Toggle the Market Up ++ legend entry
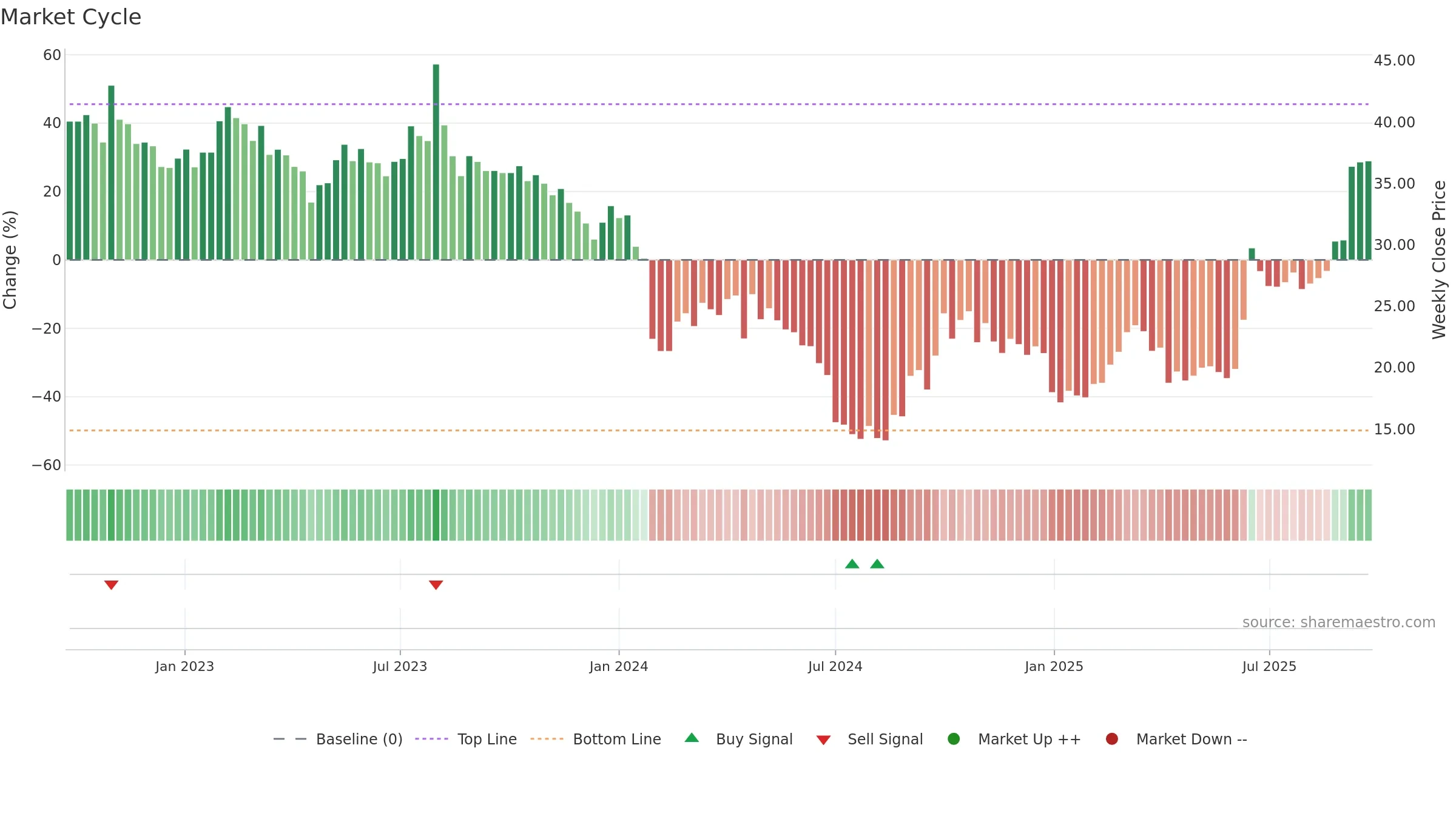This screenshot has height=819, width=1456. [x=1014, y=739]
